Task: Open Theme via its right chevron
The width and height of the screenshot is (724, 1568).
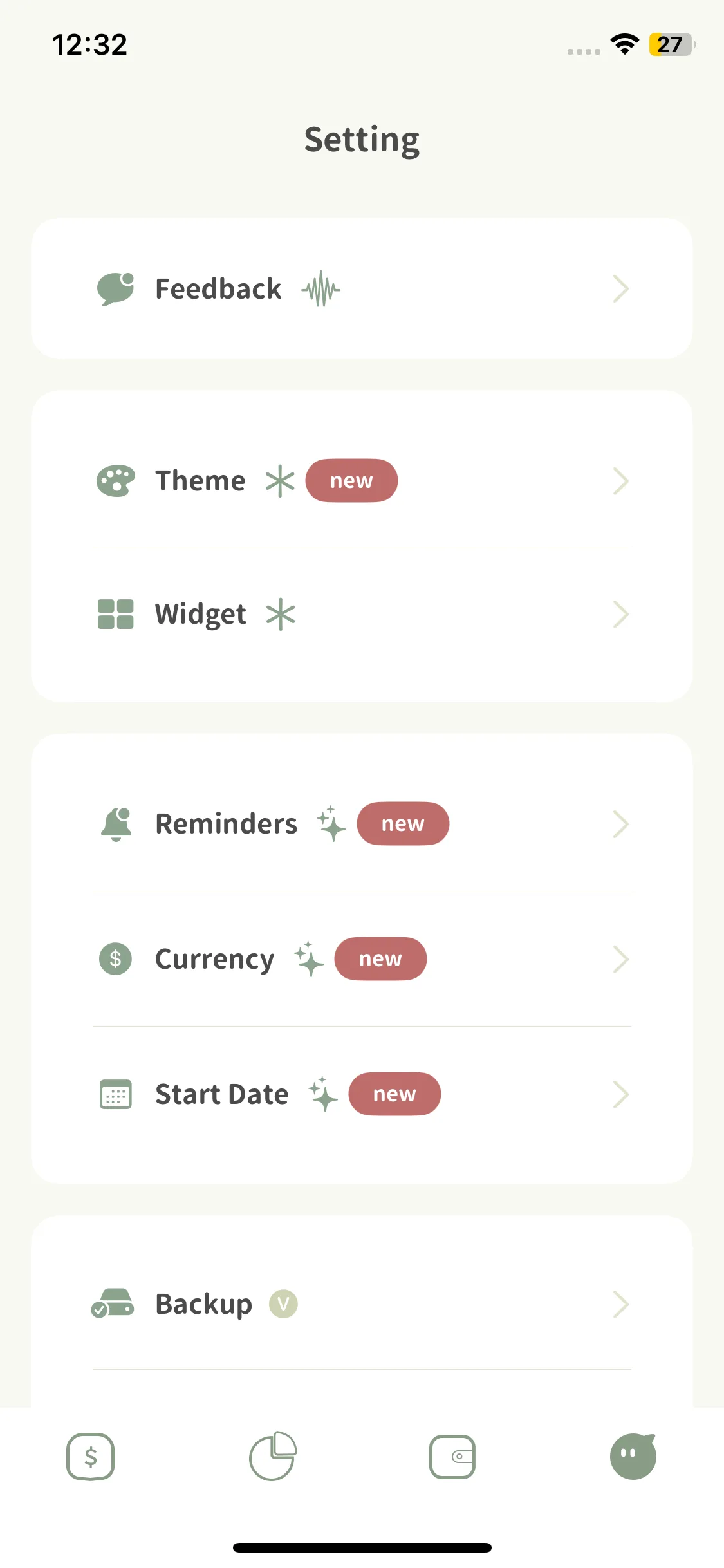Action: tap(620, 481)
